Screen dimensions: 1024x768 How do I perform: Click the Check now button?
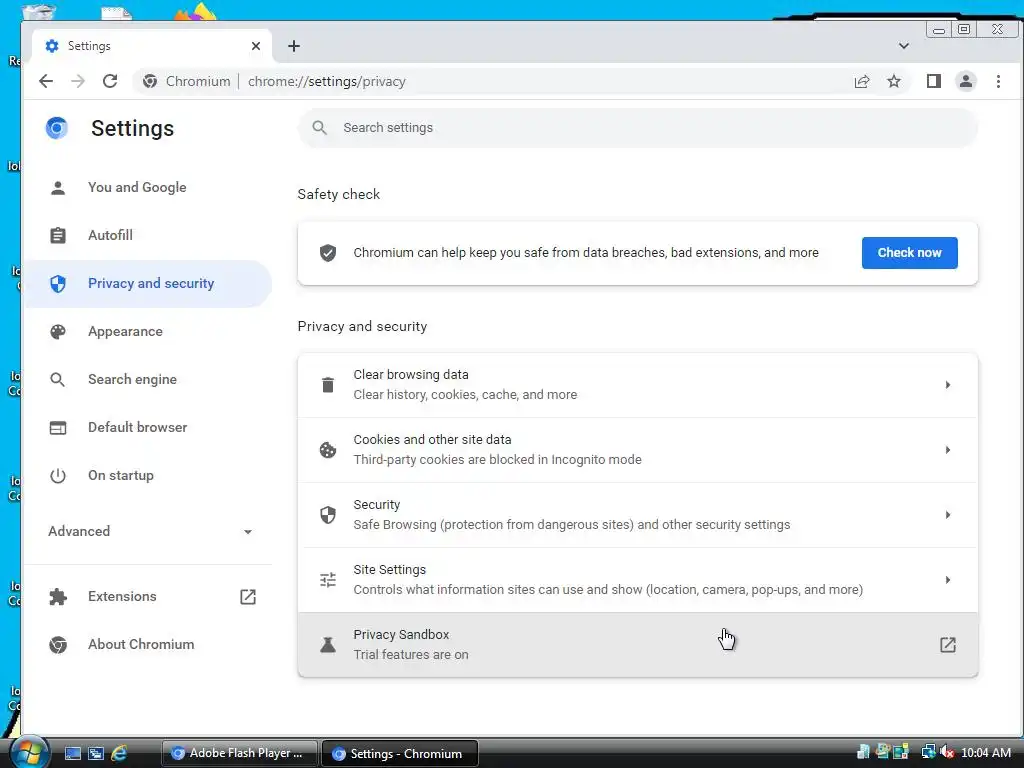[909, 253]
